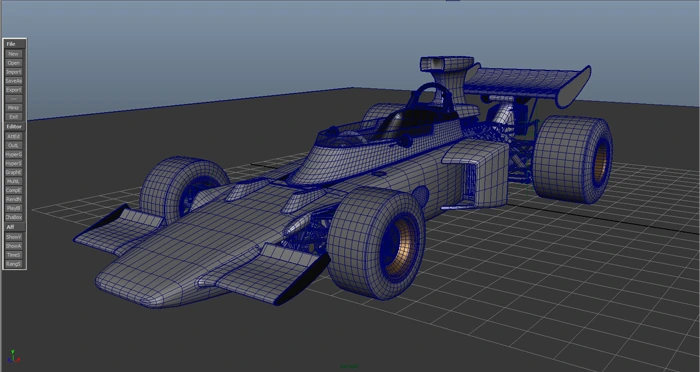Open the GraphE graph editor
Viewport: 700px width, 372px height.
(x=13, y=172)
